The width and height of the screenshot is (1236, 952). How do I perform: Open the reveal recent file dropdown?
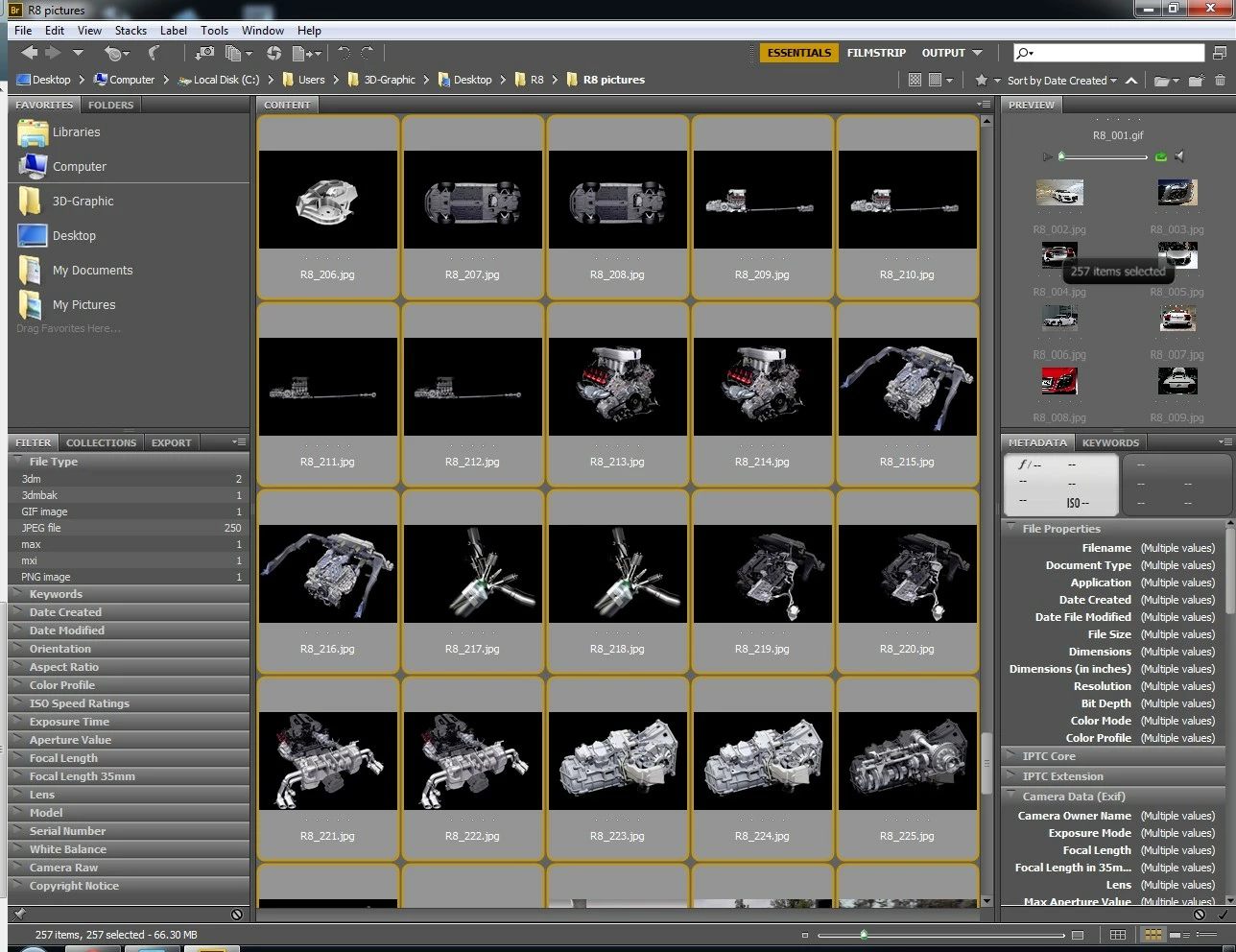pyautogui.click(x=116, y=53)
